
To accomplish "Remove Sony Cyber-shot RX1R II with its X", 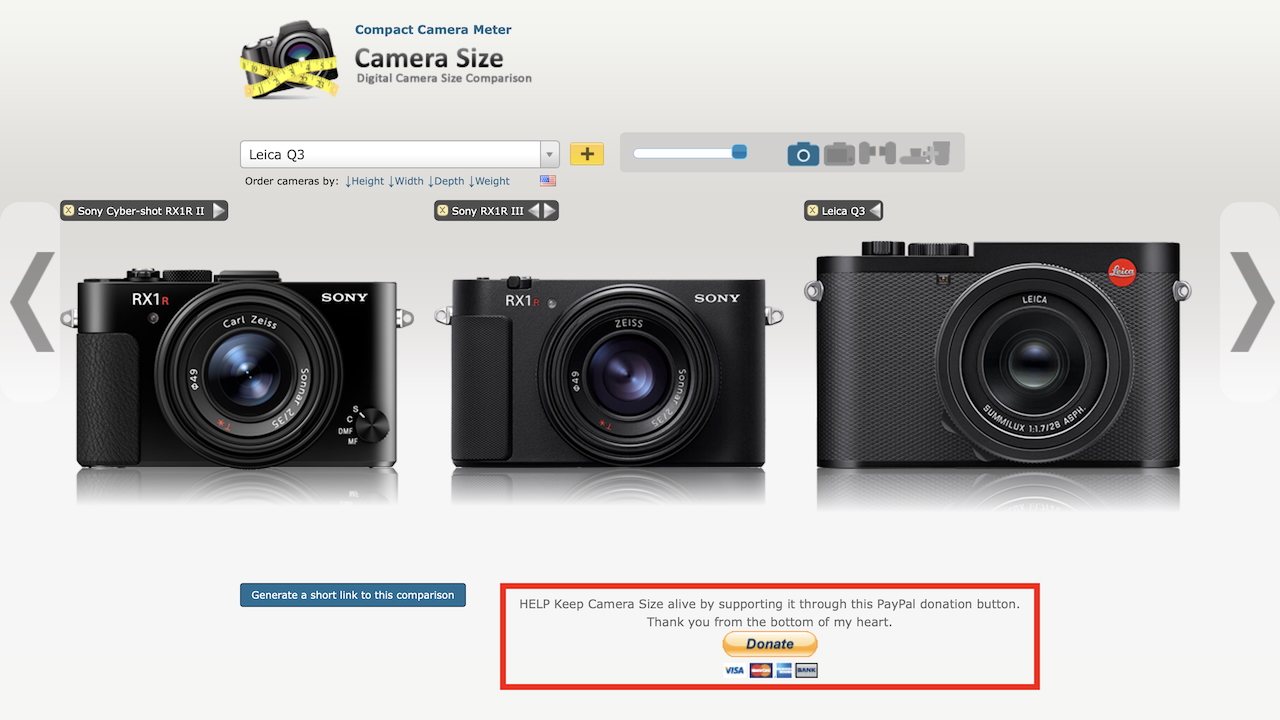I will click(x=68, y=211).
